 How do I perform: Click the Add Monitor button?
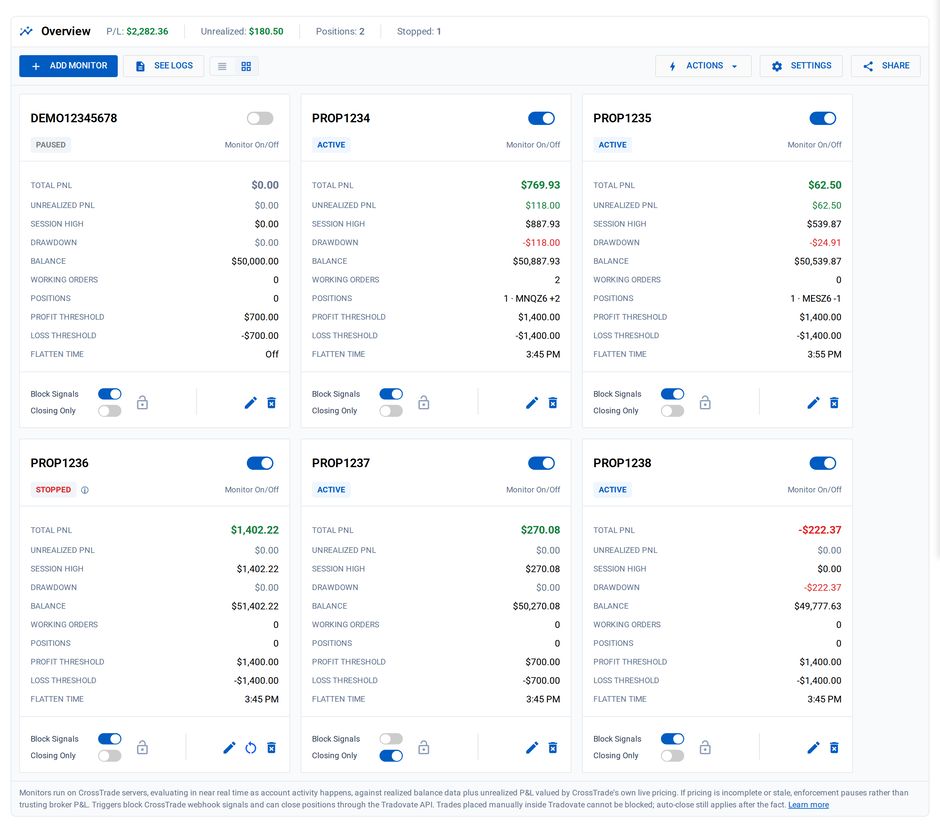coord(68,66)
